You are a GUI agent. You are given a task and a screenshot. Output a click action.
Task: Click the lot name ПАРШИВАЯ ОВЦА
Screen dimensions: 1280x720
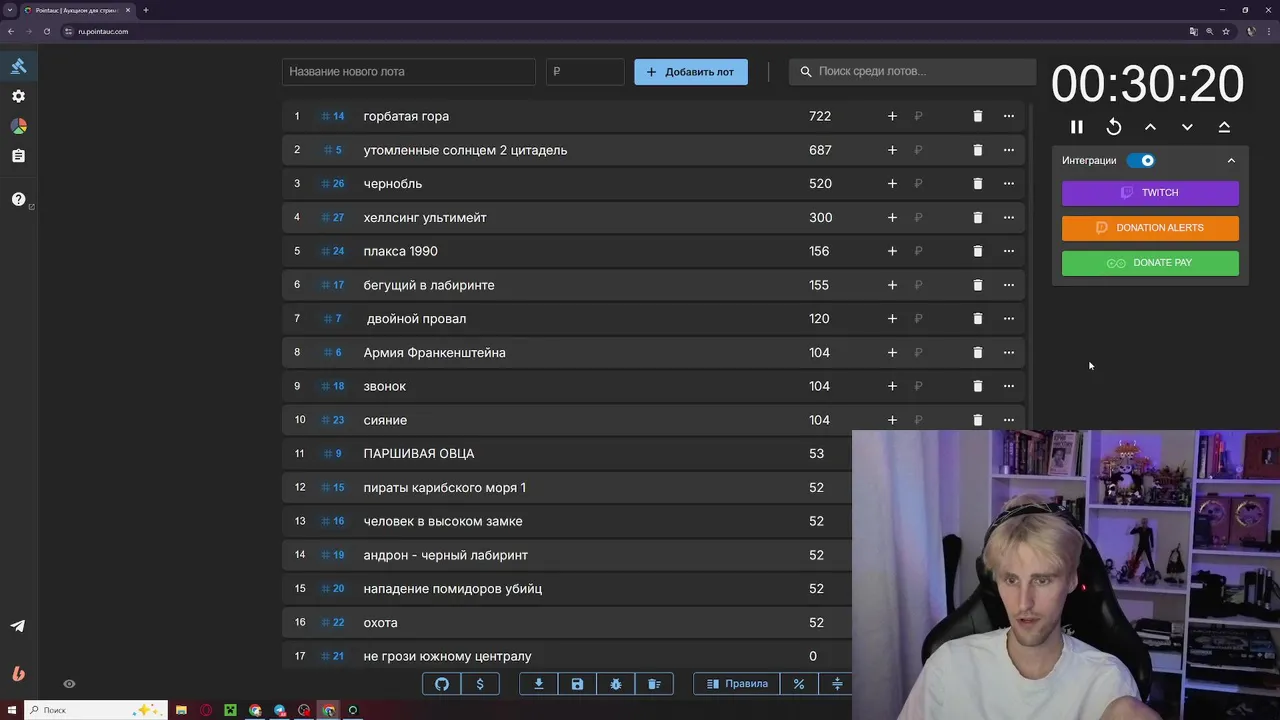click(419, 453)
